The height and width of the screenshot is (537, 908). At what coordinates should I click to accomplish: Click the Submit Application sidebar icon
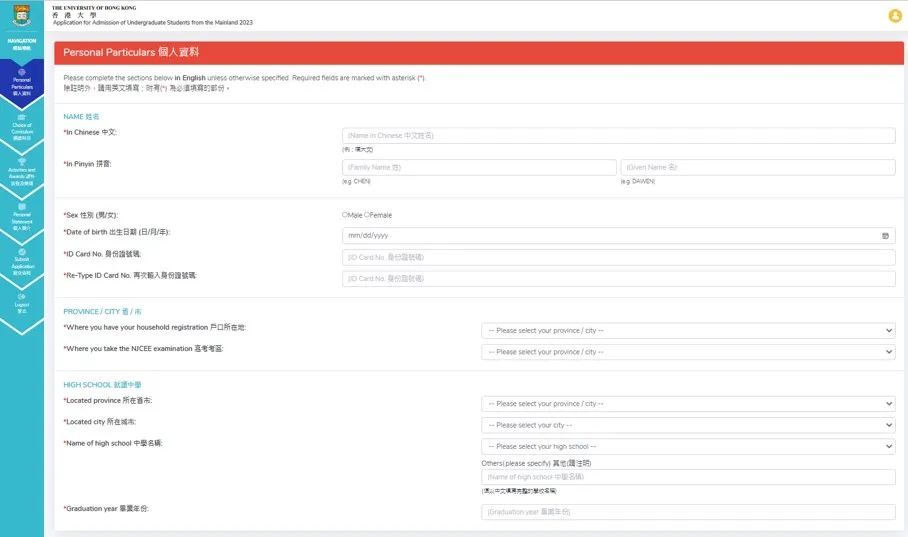tap(21, 252)
